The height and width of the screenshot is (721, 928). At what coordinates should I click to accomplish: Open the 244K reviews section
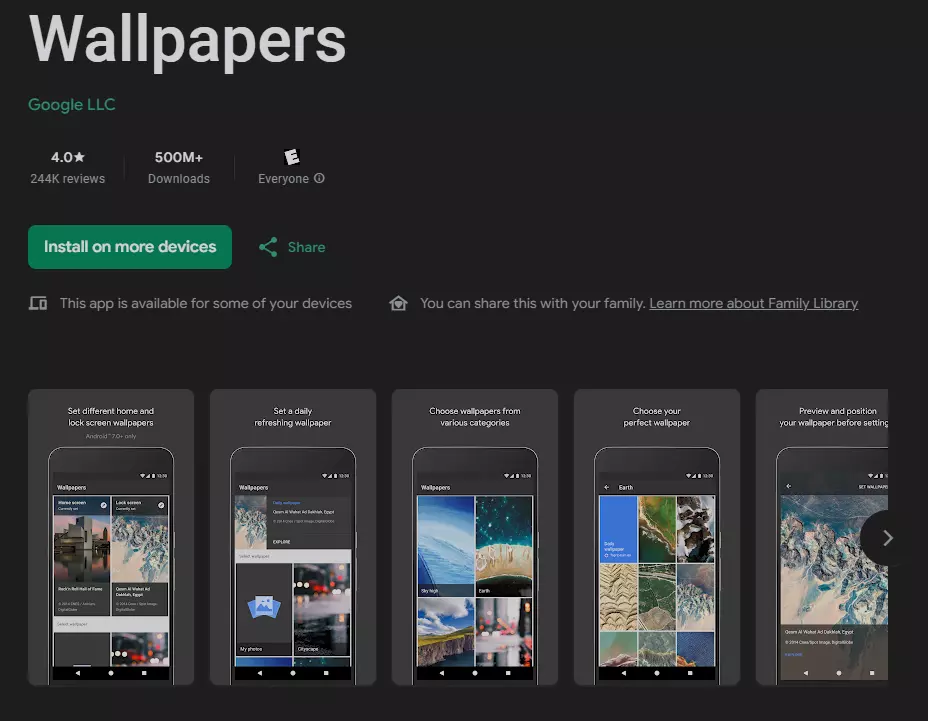coord(68,179)
